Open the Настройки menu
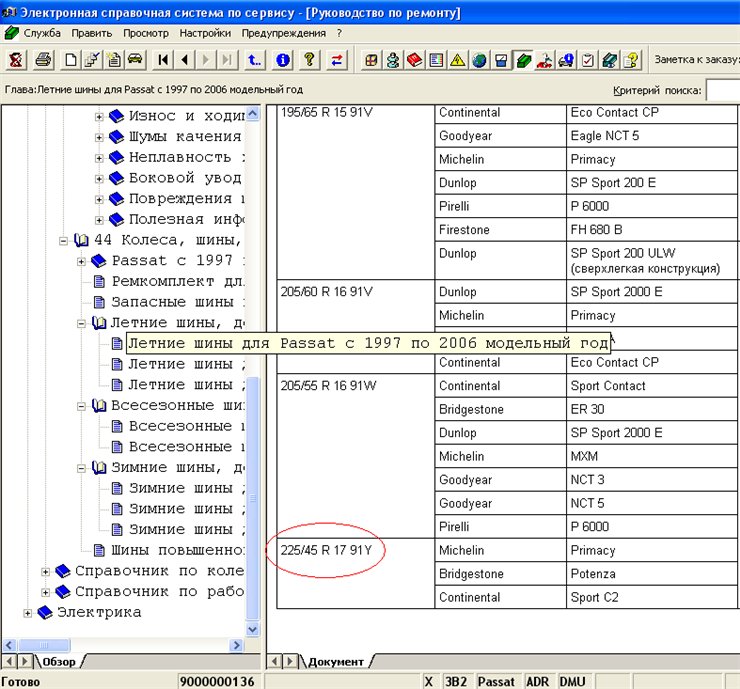The width and height of the screenshot is (740, 689). pyautogui.click(x=205, y=33)
